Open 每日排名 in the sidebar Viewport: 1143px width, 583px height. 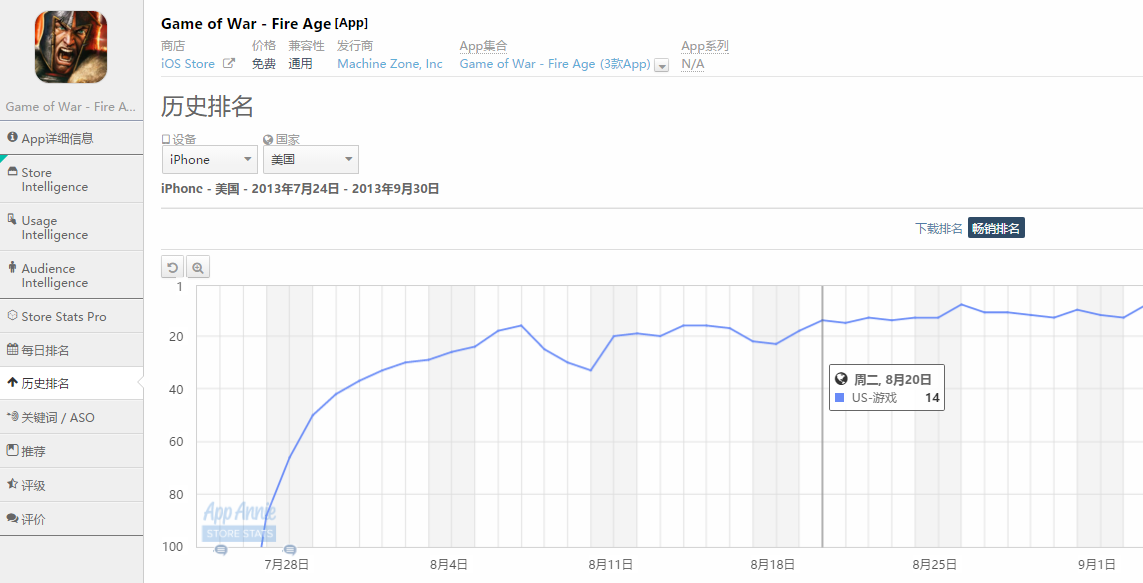click(71, 351)
